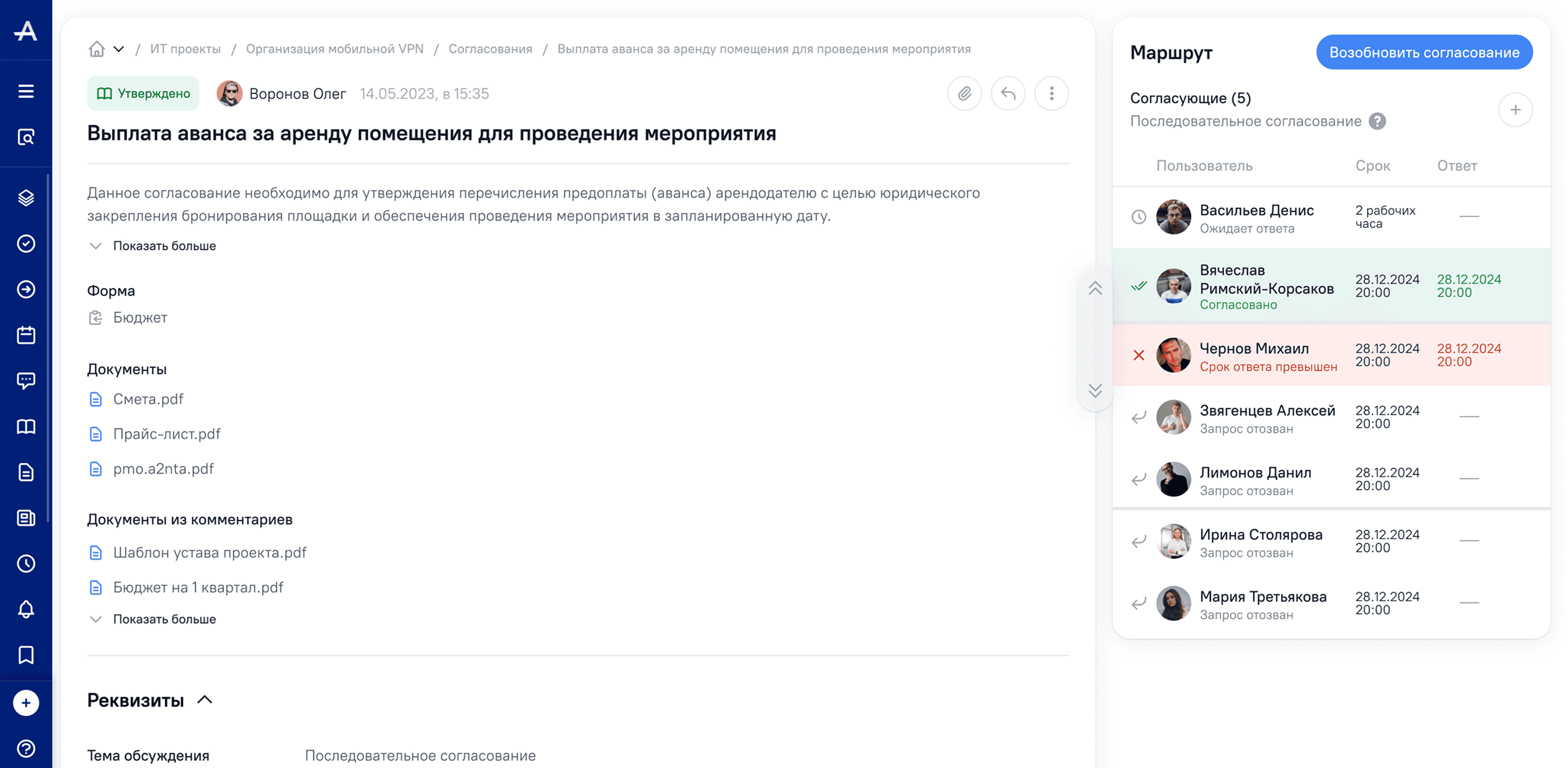This screenshot has width=1568, height=768.
Task: Click the paperclip attachment icon
Action: click(964, 93)
